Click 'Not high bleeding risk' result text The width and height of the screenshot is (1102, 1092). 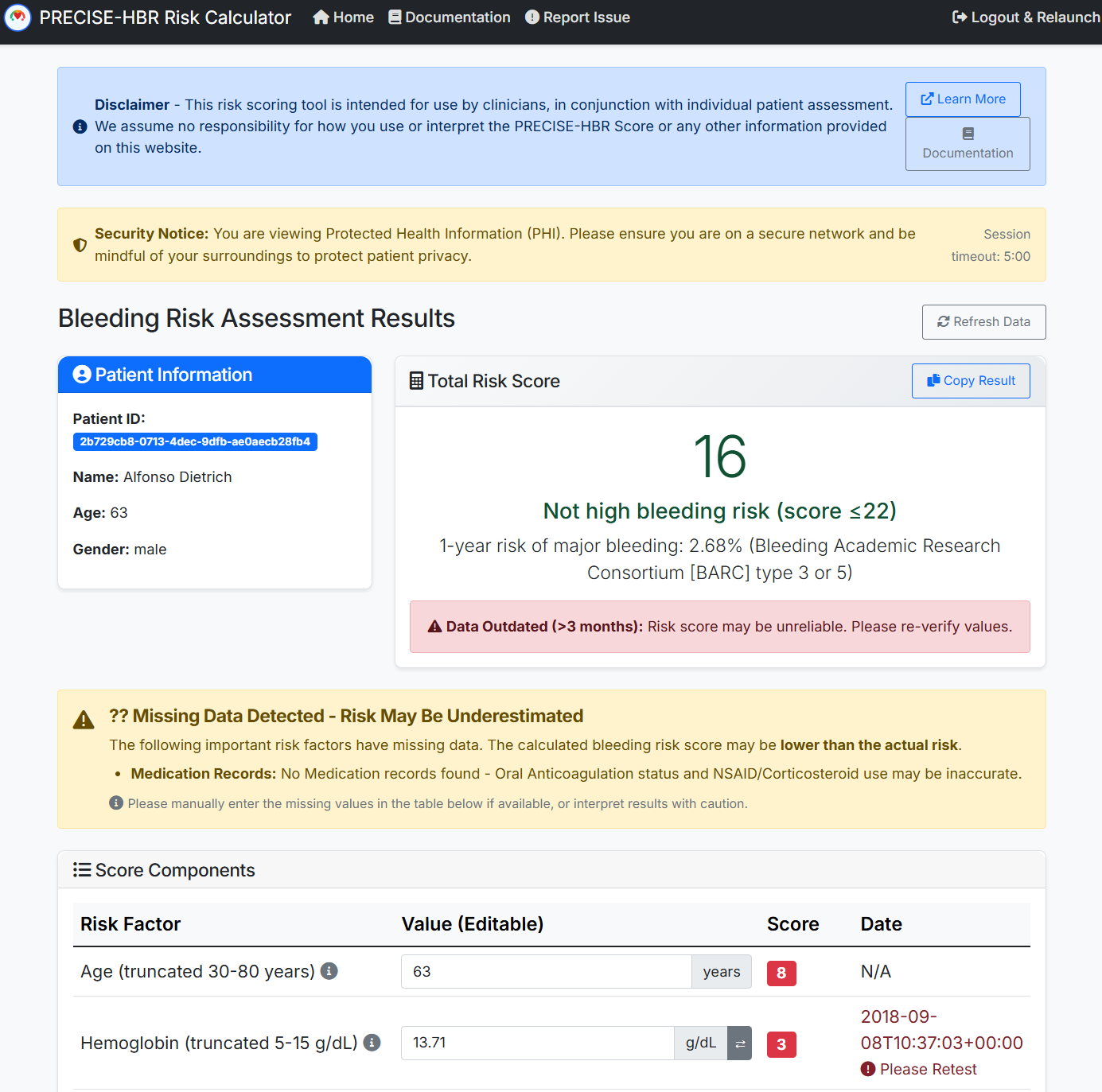[x=720, y=511]
